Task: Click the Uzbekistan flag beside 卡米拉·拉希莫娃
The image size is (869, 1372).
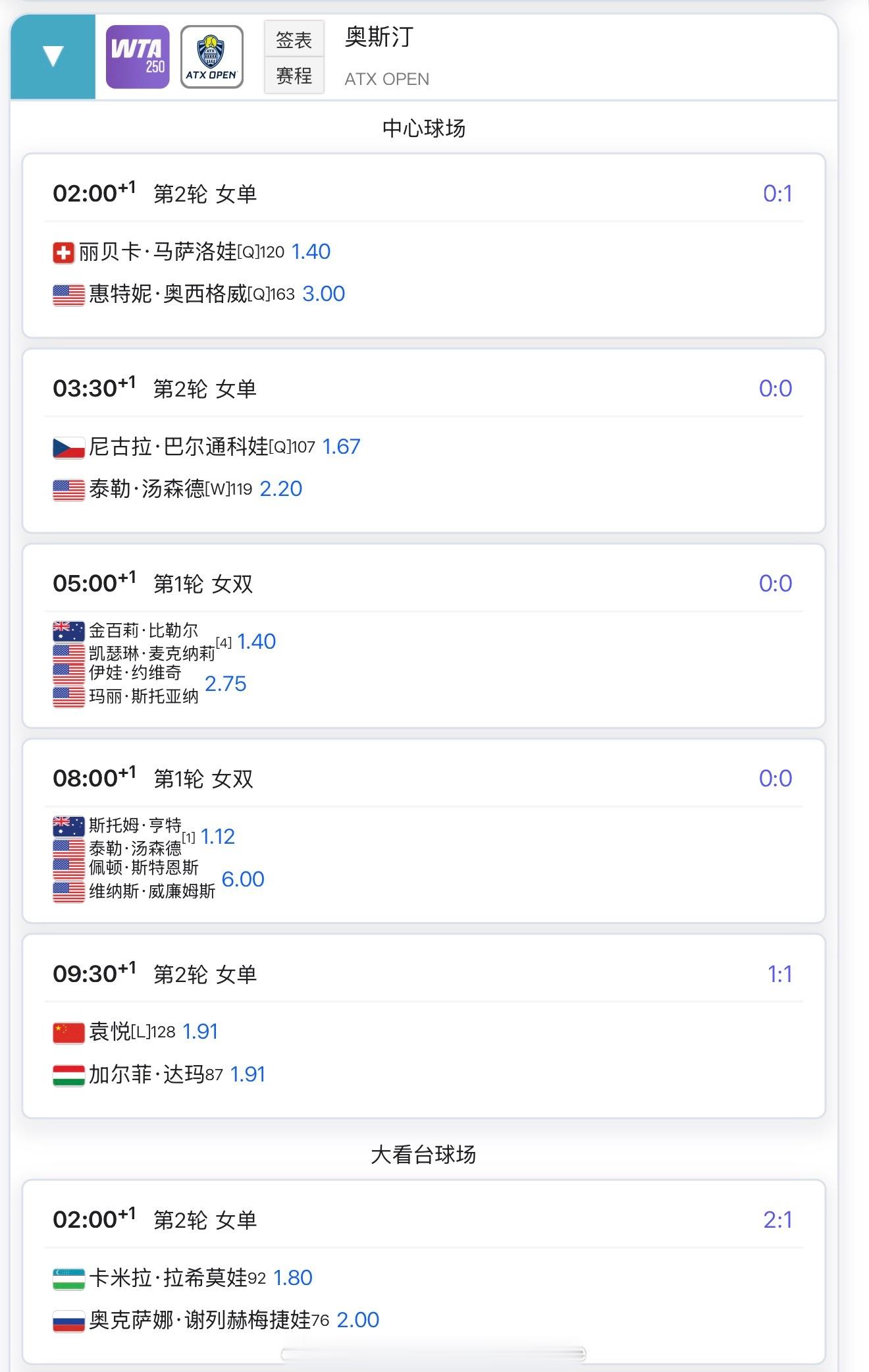Action: click(x=68, y=1278)
